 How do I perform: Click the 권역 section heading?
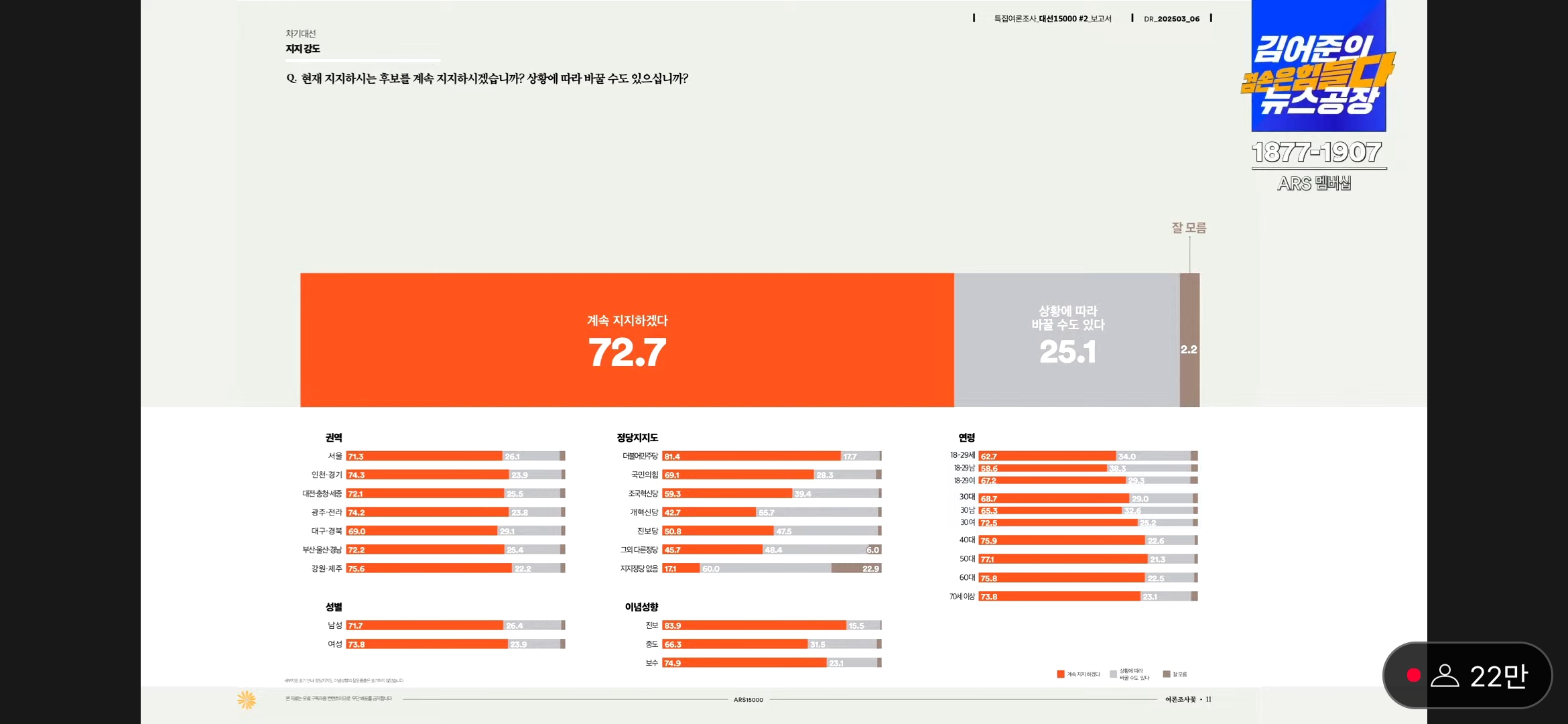click(334, 438)
